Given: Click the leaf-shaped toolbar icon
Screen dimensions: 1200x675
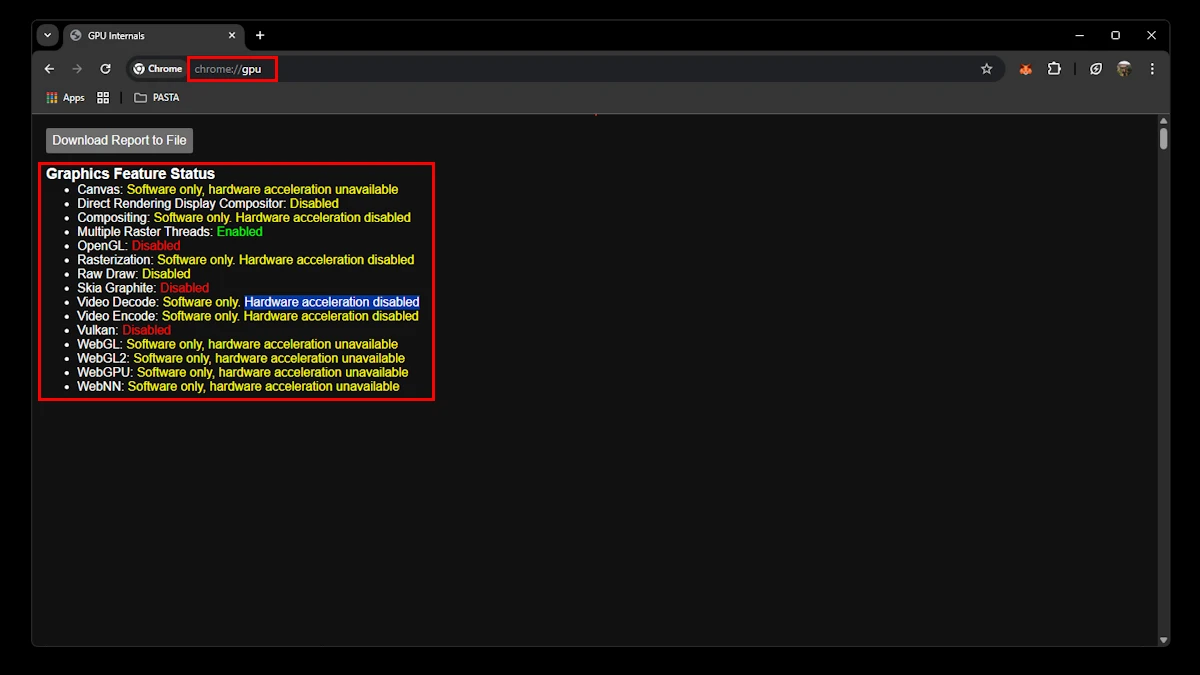Looking at the screenshot, I should 1096,69.
